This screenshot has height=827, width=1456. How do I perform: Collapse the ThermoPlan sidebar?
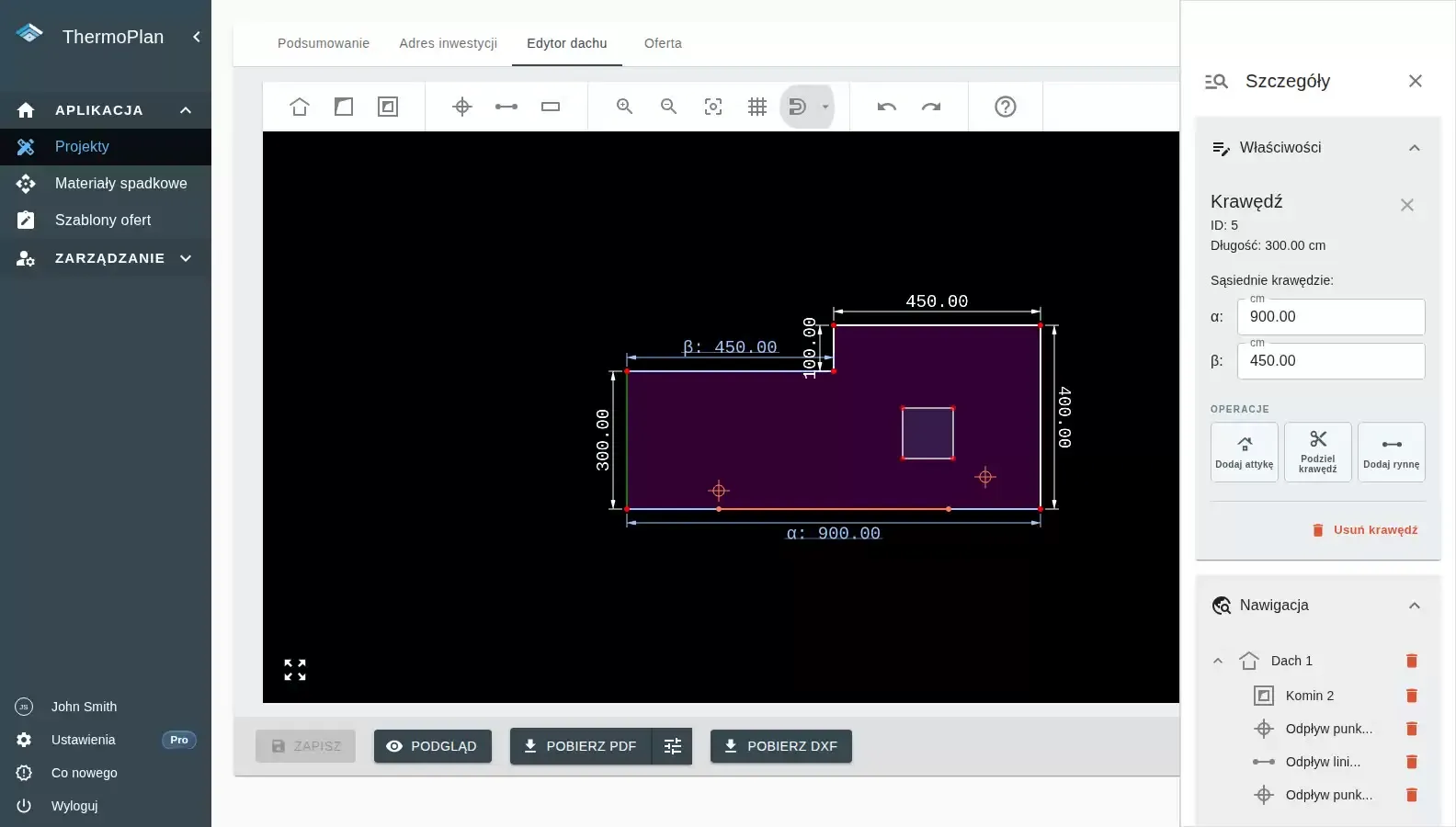coord(196,37)
